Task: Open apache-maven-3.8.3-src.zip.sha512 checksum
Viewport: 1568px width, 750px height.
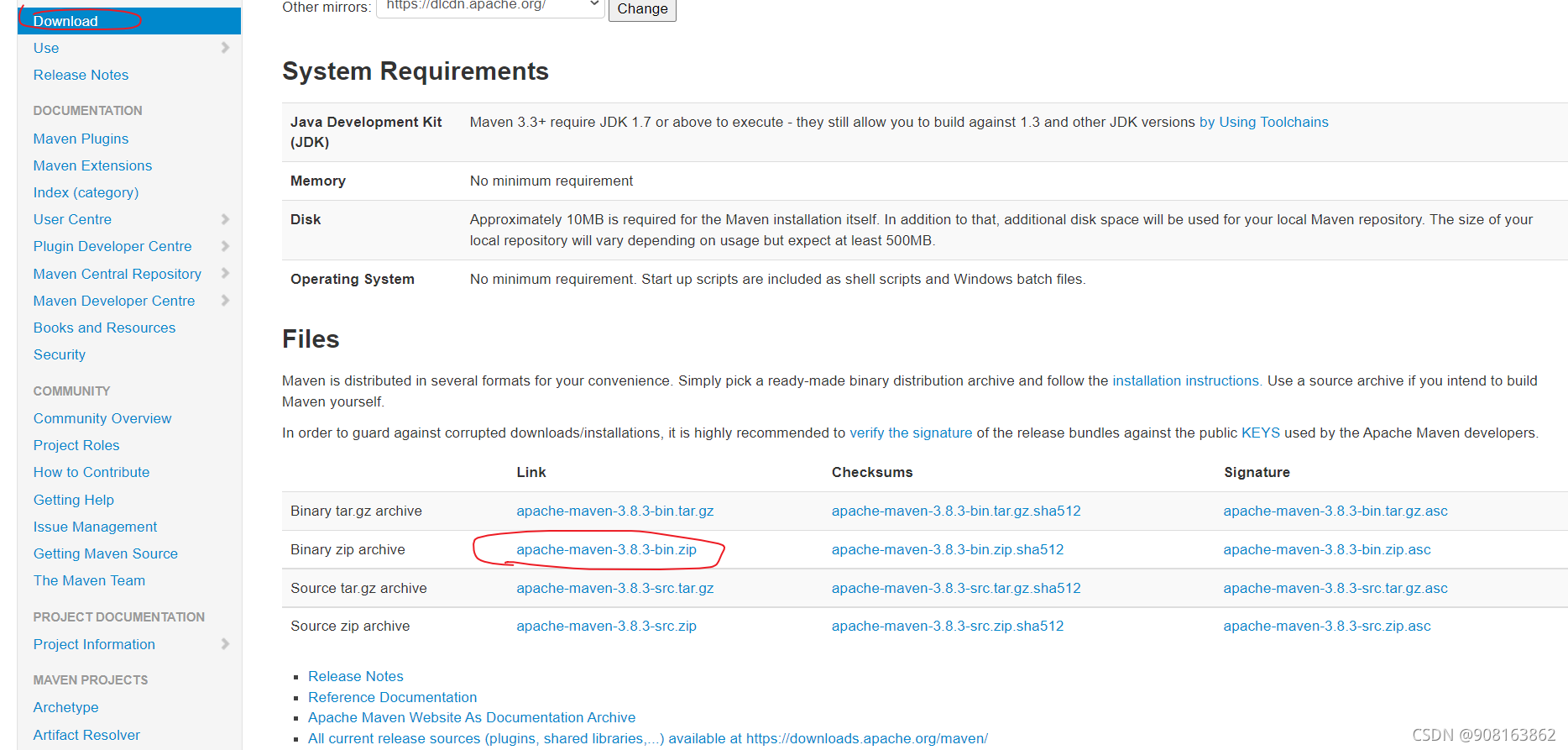Action: pos(948,626)
